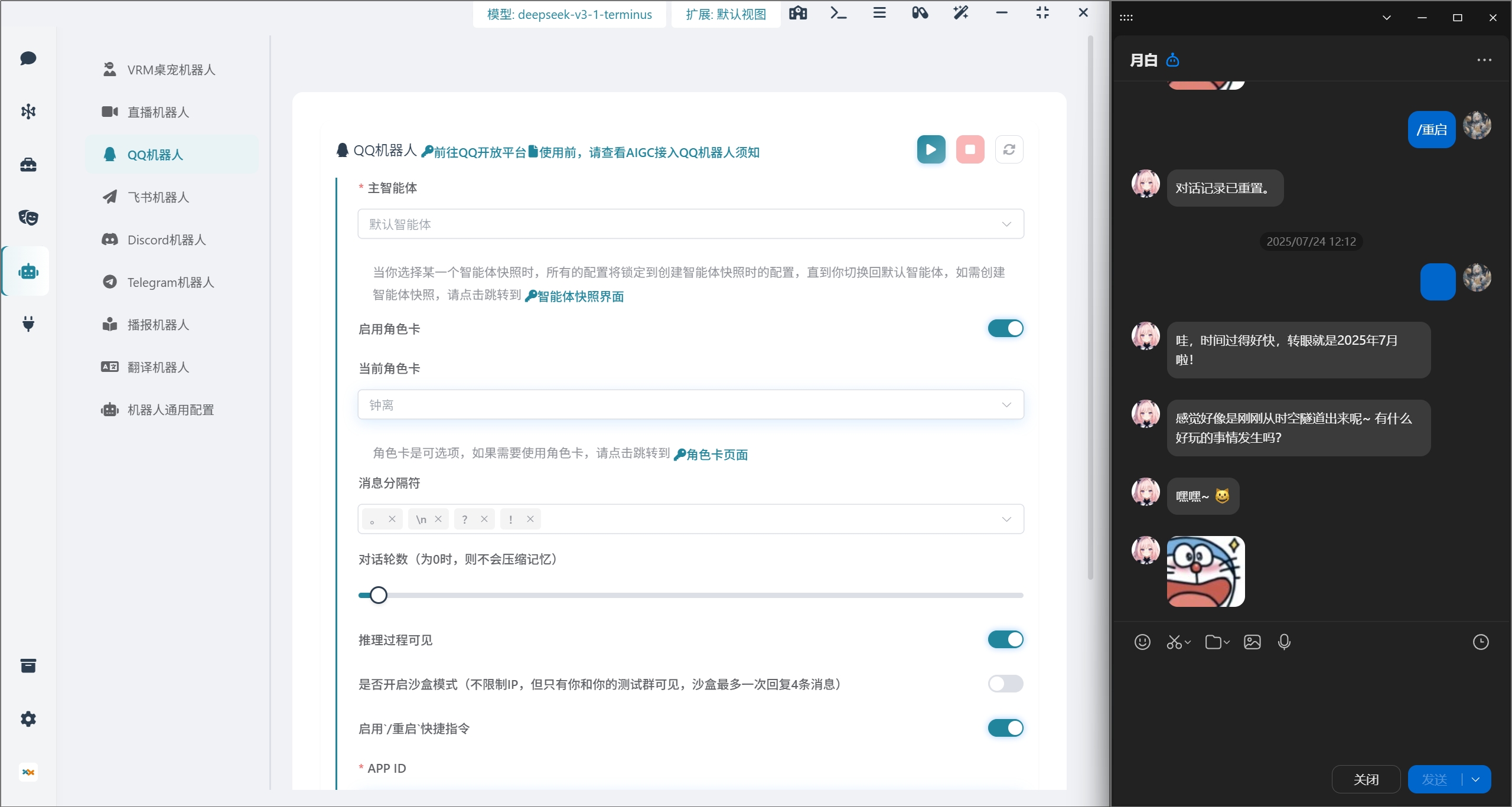This screenshot has height=807, width=1512.
Task: Toggle 推理过程可见 switch off
Action: pos(1005,639)
